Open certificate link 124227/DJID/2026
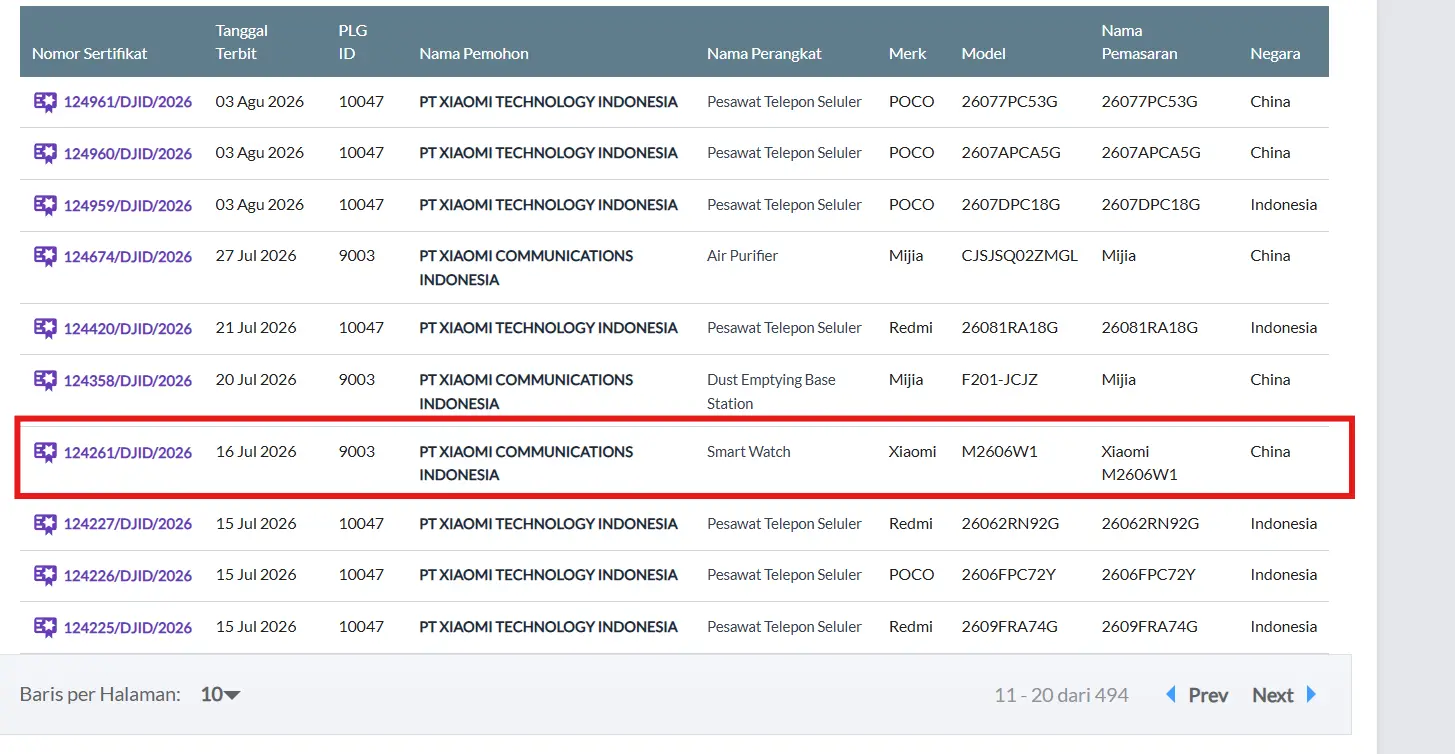Image resolution: width=1455 pixels, height=754 pixels. pyautogui.click(x=128, y=523)
